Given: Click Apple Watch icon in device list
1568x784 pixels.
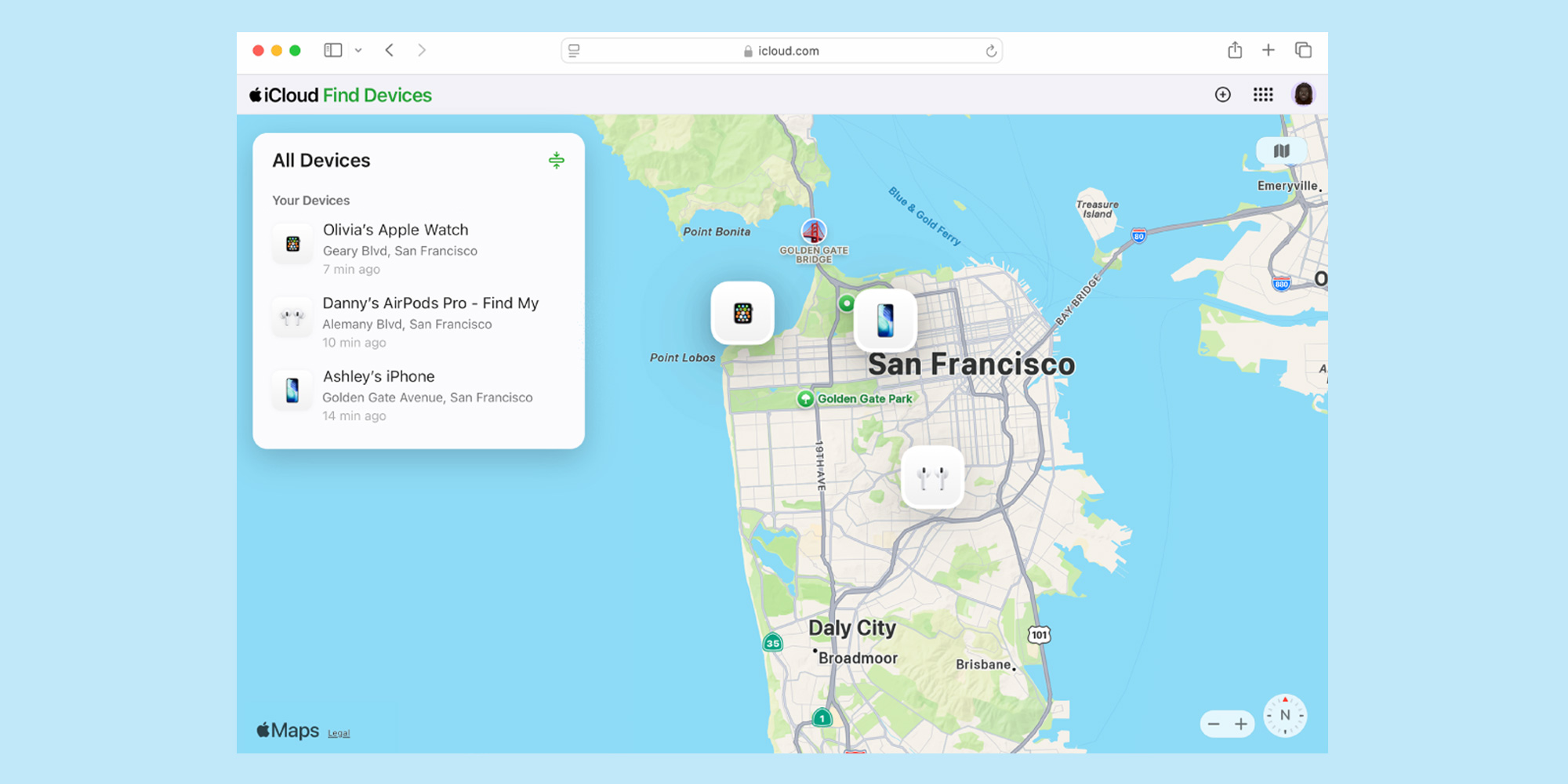Looking at the screenshot, I should 292,244.
